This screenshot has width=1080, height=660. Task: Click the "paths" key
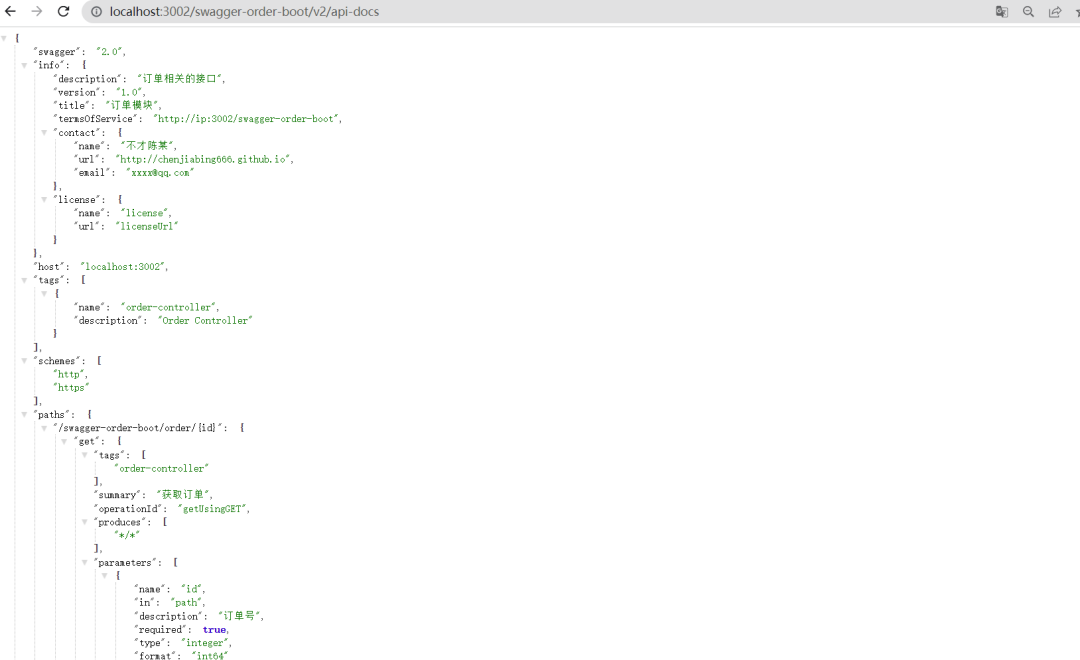click(52, 415)
